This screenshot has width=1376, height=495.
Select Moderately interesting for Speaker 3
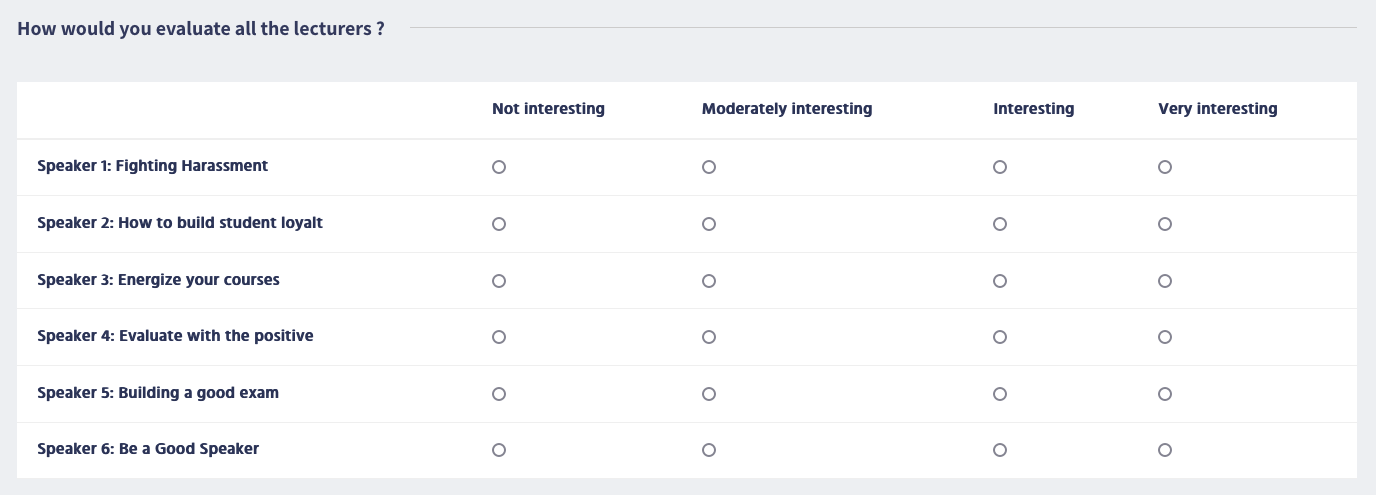[709, 281]
